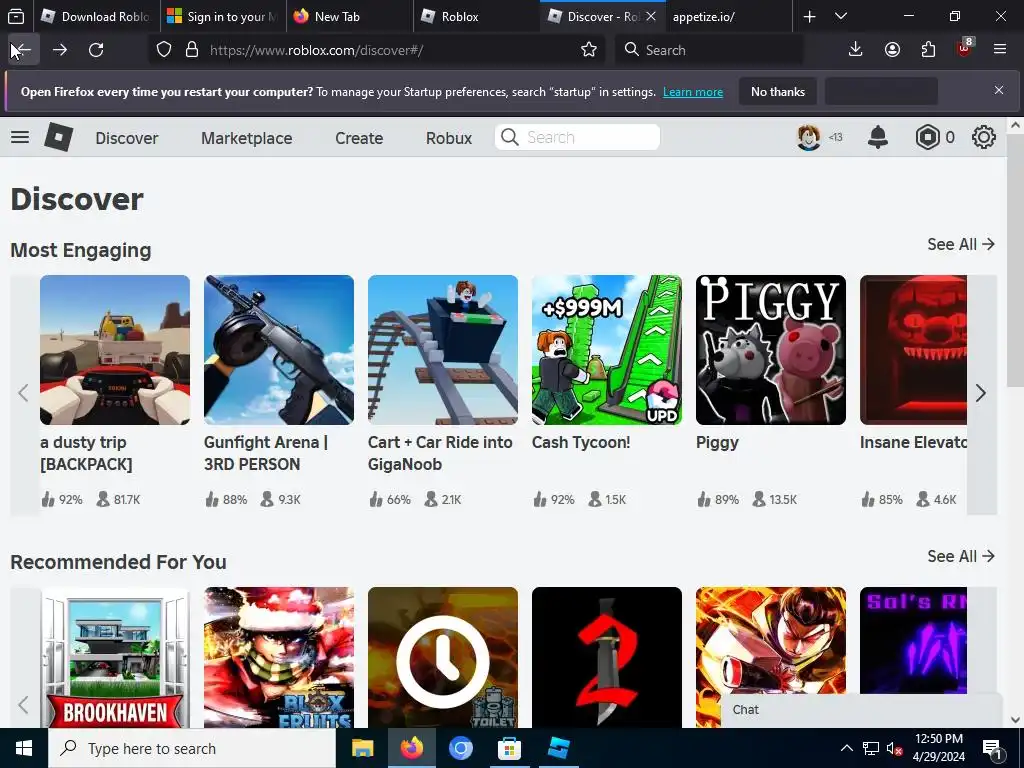The height and width of the screenshot is (768, 1024).
Task: Click the Roblox search field
Action: [577, 137]
